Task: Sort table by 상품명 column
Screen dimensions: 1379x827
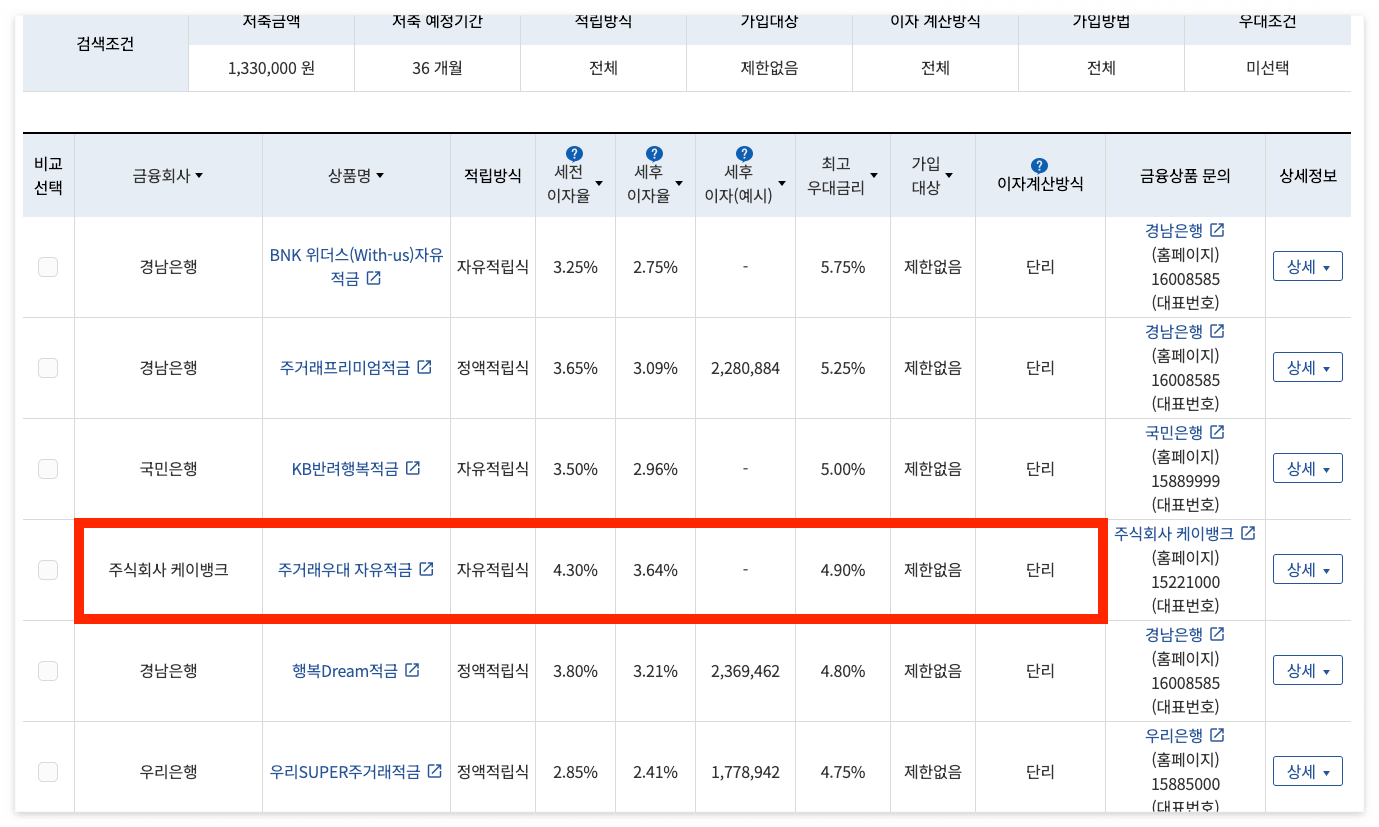Action: 356,176
